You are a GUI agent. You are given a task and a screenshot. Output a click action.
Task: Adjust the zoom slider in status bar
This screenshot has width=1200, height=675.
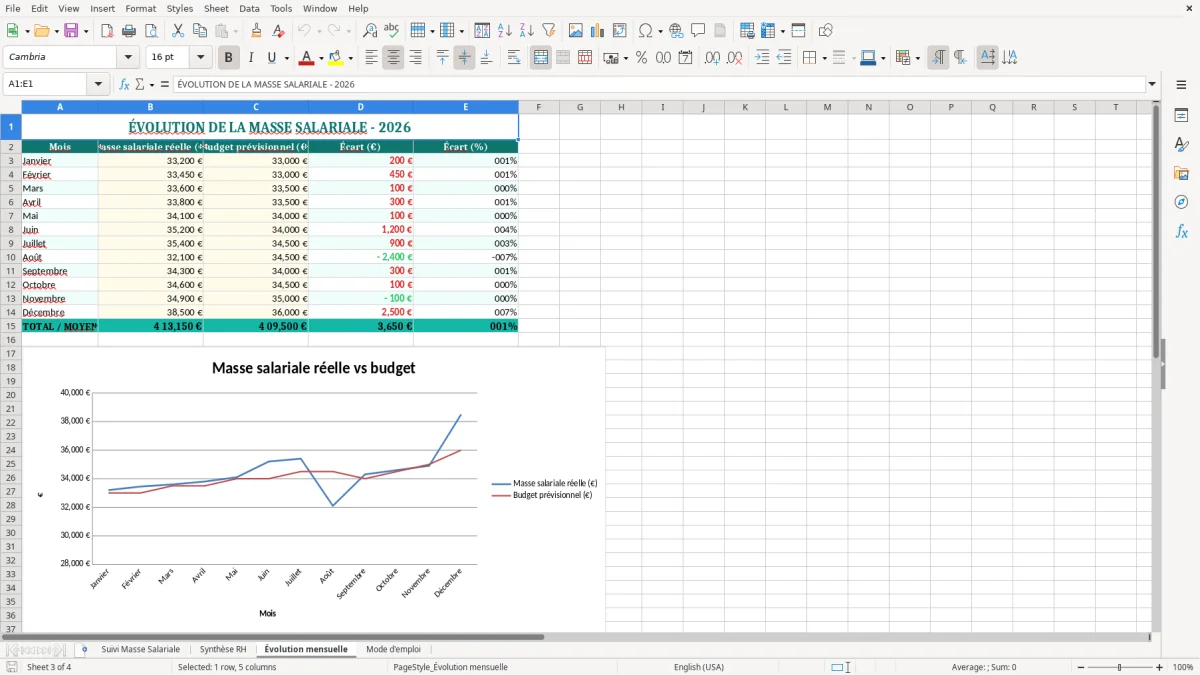[1119, 667]
